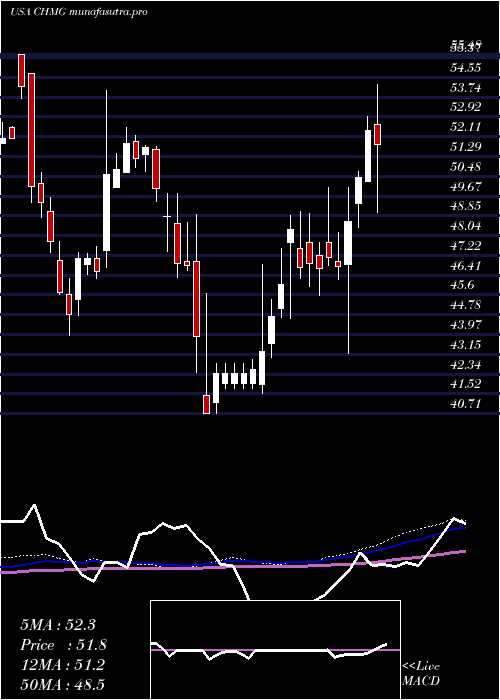Select the 48.04 price axis label
Viewport: 500px width, 700px height.
[x=466, y=226]
